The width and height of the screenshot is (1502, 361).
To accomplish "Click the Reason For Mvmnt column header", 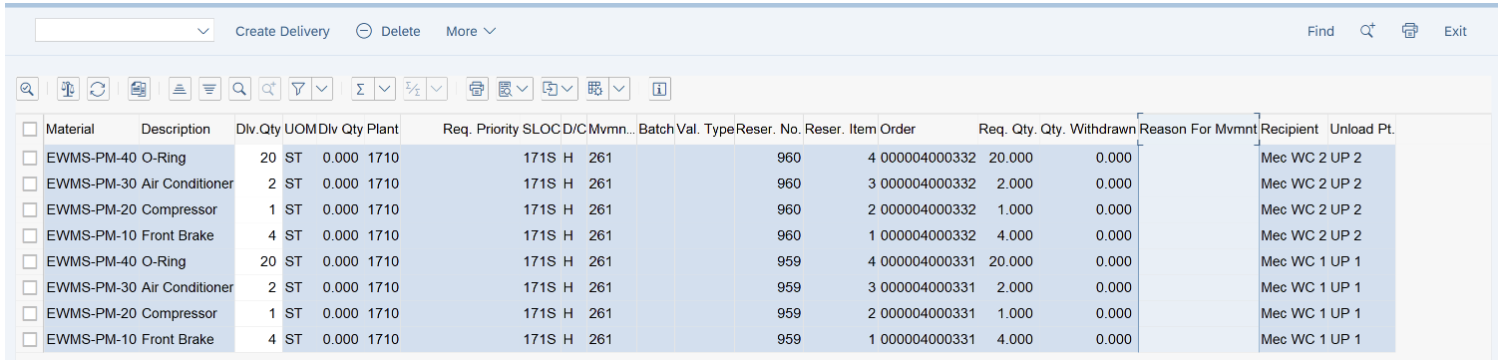I will [1198, 129].
